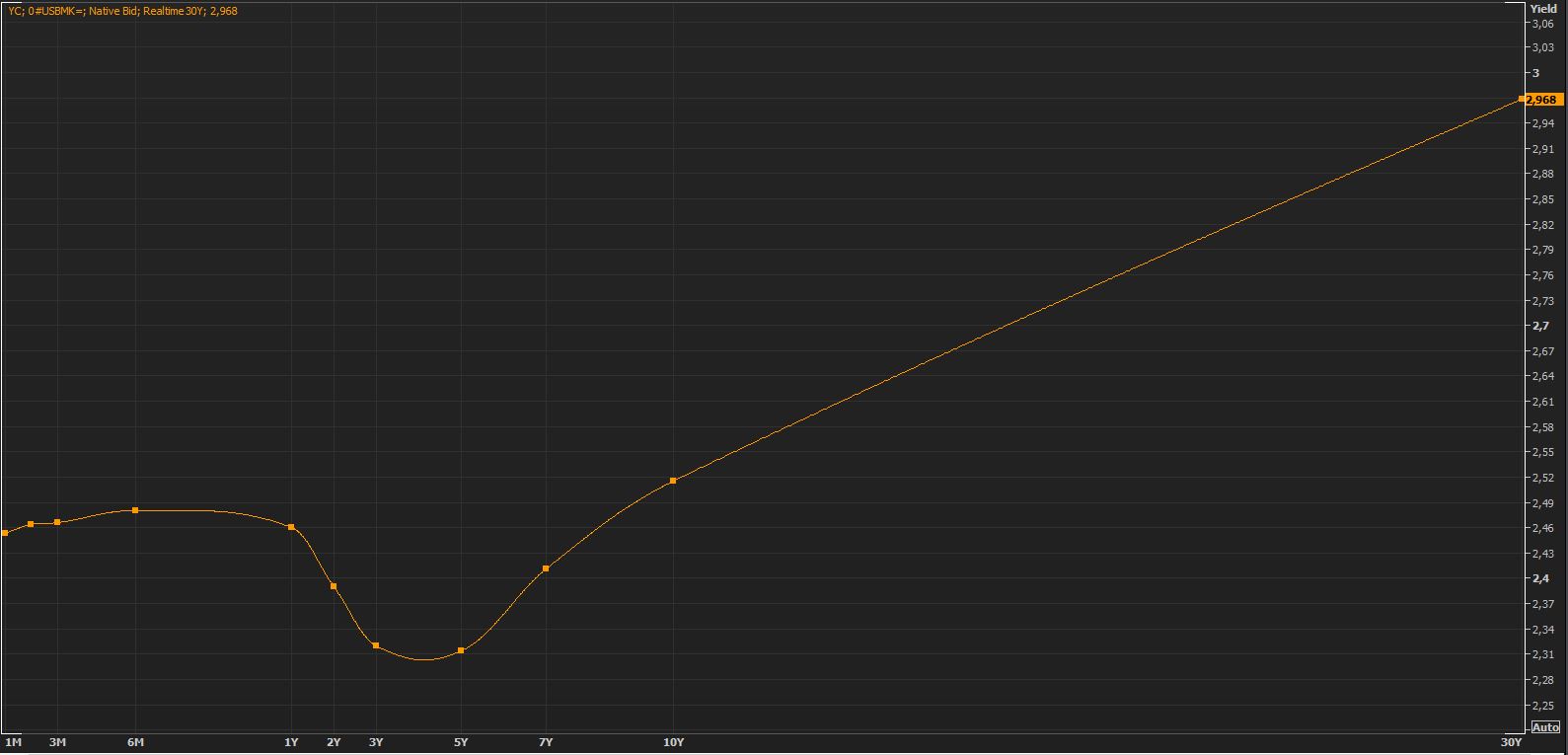Screen dimensions: 1568x755
Task: Click the USBMK yield curve legend text
Action: pos(122,11)
